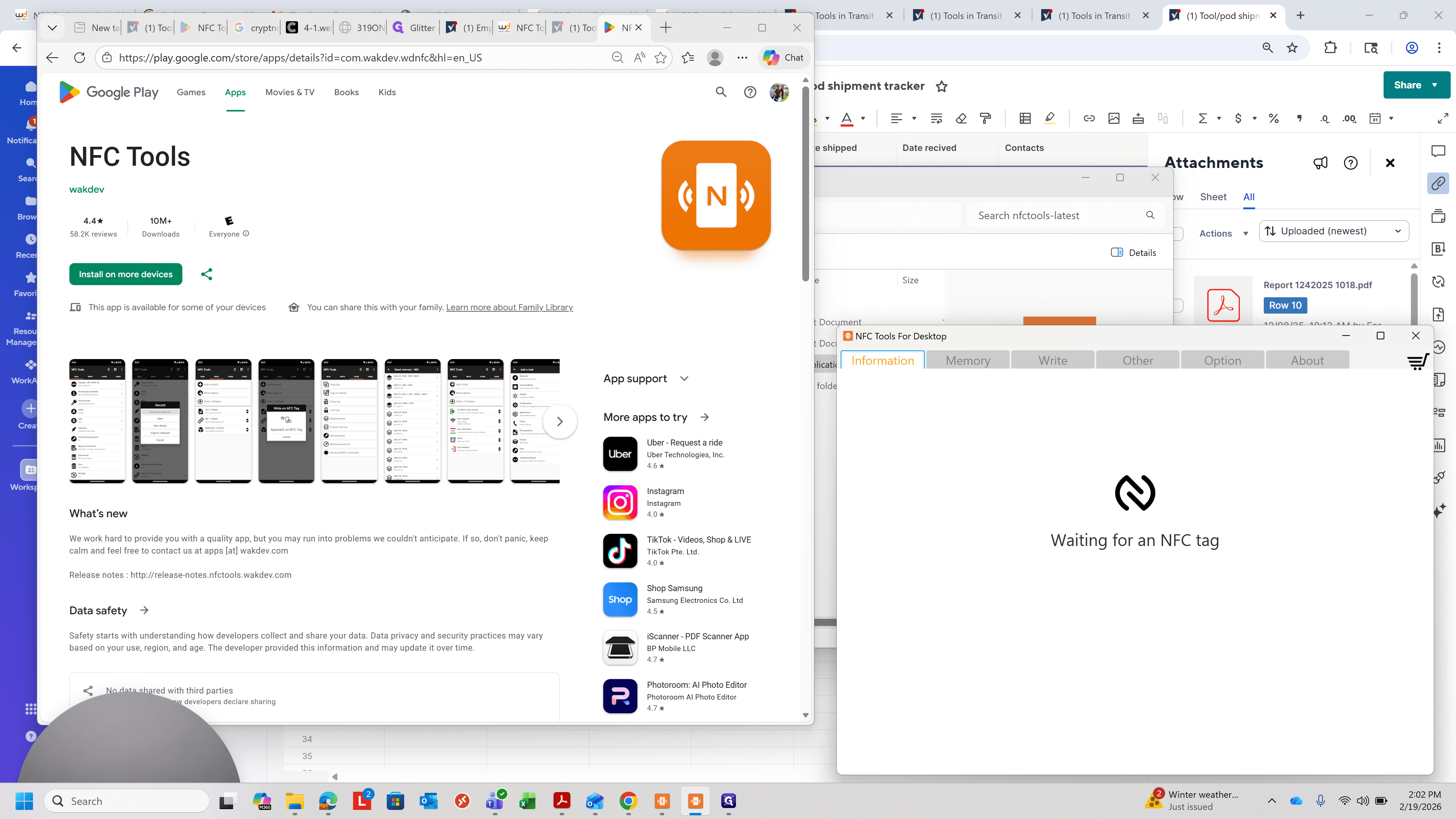
Task: Open the font color dropdown arrow
Action: 863,118
